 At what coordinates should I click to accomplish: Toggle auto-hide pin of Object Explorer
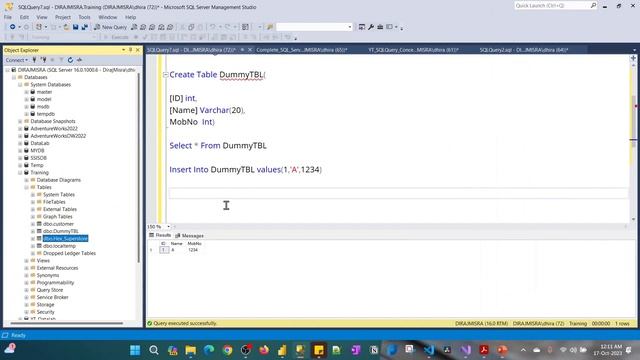[x=131, y=50]
